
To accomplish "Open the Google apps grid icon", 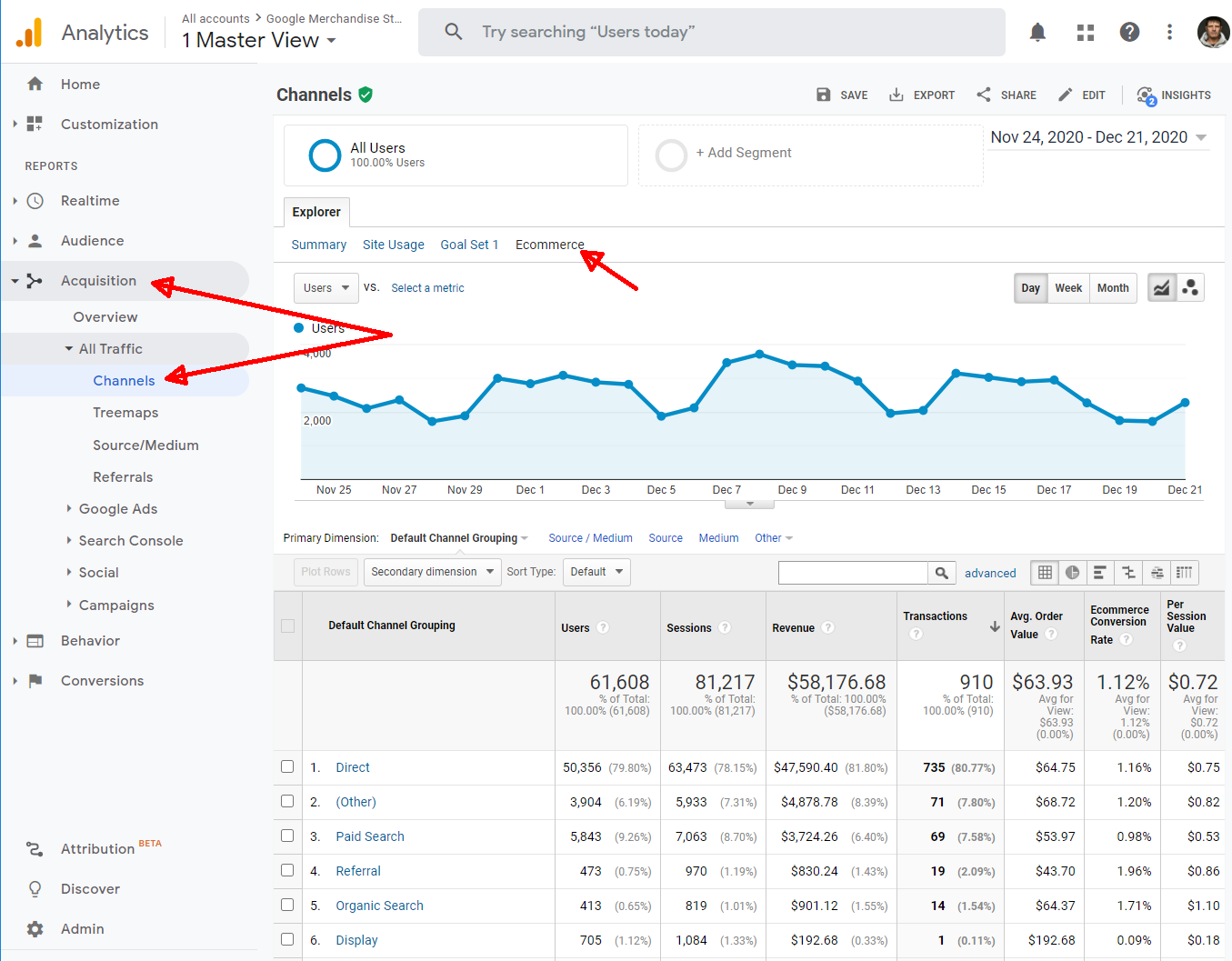I will pyautogui.click(x=1085, y=33).
